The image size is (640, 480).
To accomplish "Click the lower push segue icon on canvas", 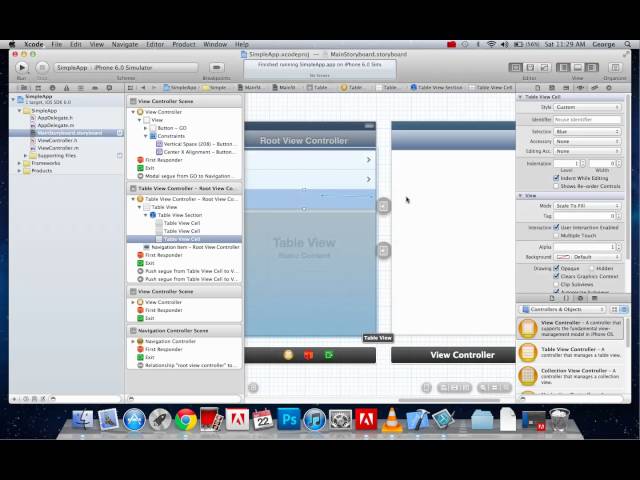I will pos(383,250).
